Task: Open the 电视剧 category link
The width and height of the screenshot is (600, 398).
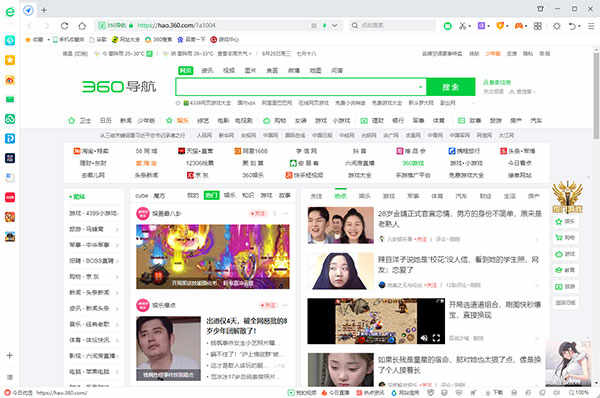Action: point(244,121)
